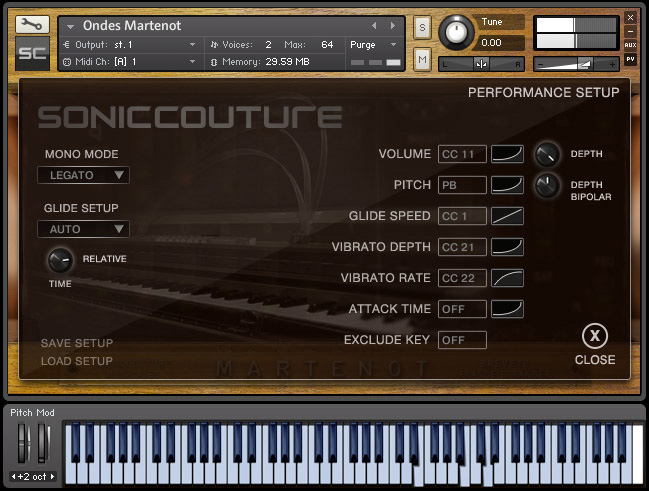Click the Memory chip icon
Image resolution: width=649 pixels, height=491 pixels.
pyautogui.click(x=214, y=62)
